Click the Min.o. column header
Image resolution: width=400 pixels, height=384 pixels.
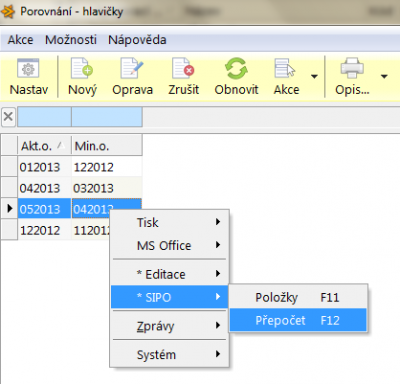click(x=107, y=146)
